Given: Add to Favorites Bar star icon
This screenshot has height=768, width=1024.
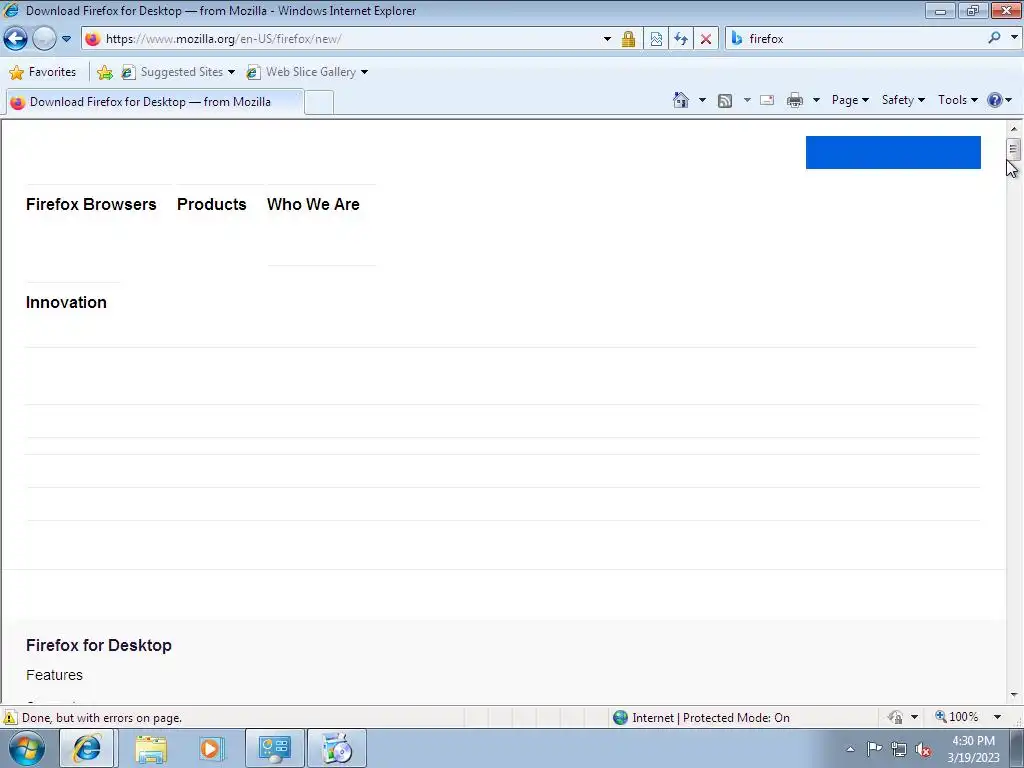Looking at the screenshot, I should pos(104,72).
